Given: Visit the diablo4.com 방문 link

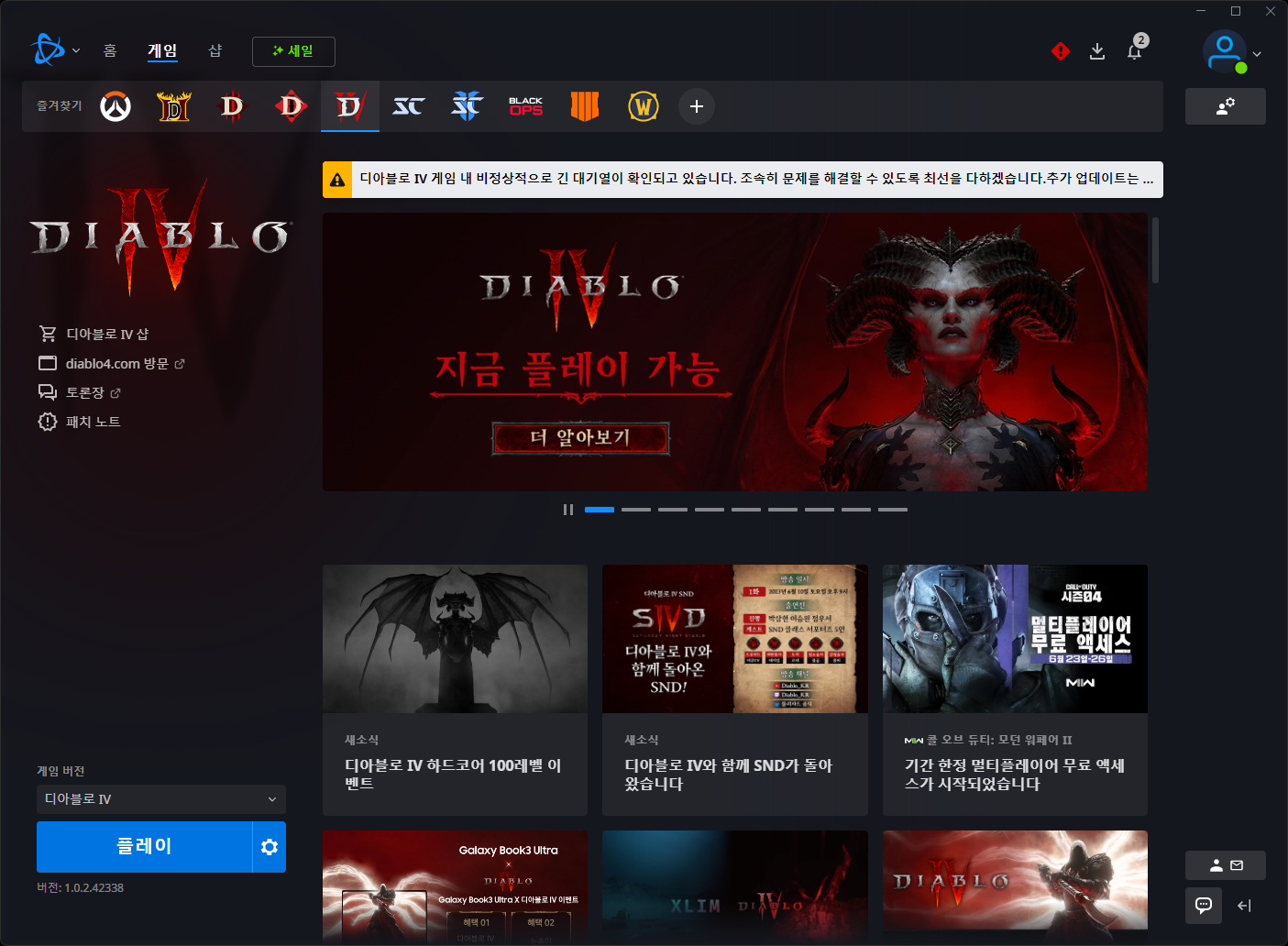Looking at the screenshot, I should click(x=112, y=363).
